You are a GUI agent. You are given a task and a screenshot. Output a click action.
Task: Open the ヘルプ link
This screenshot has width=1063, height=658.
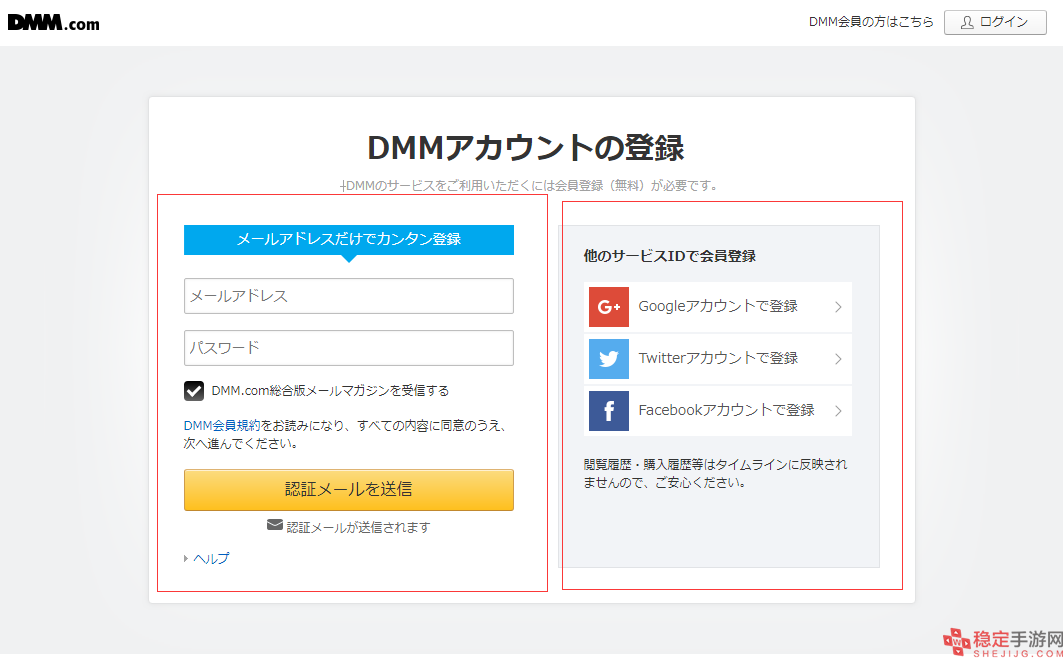tap(212, 559)
